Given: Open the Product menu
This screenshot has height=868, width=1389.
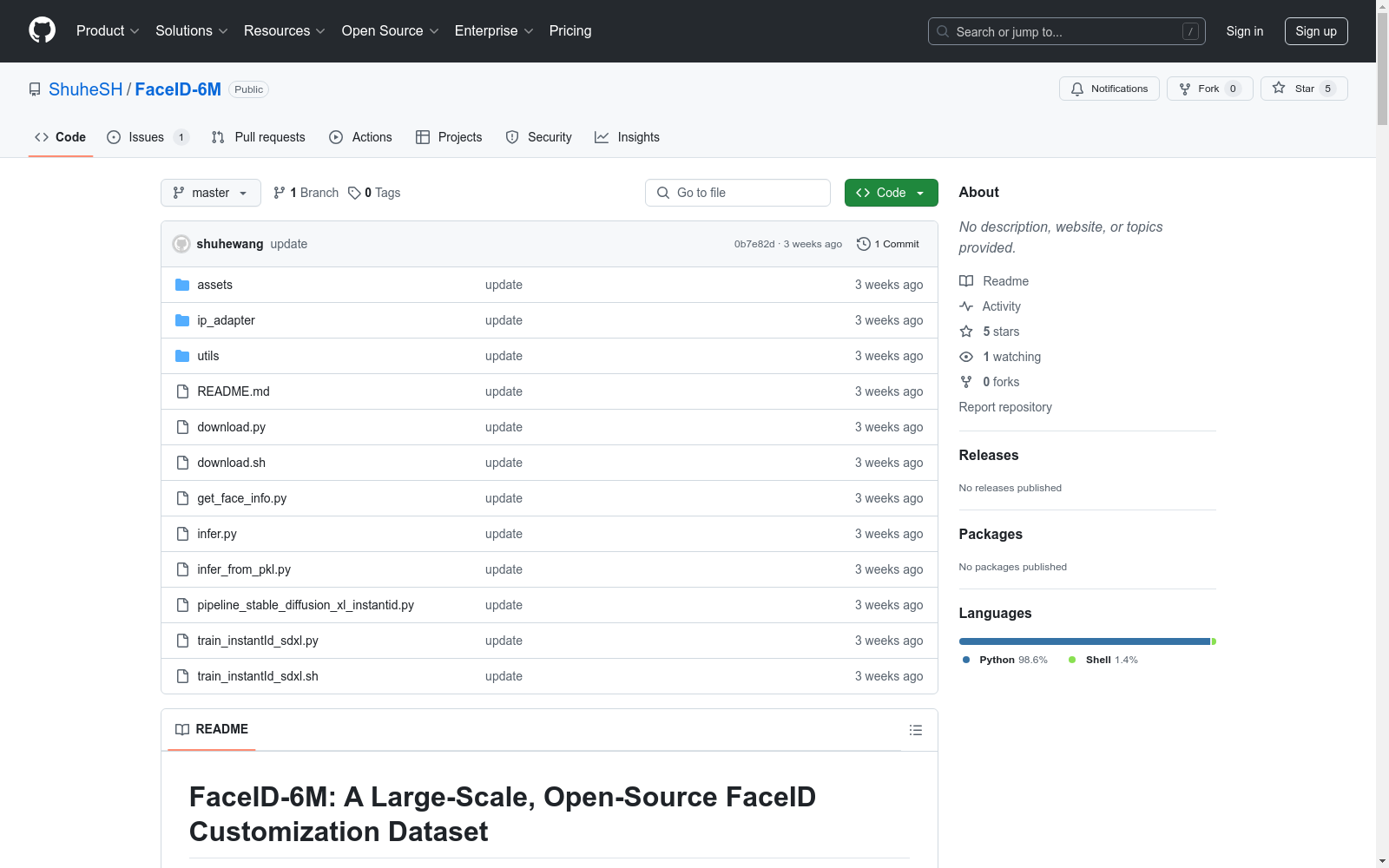Looking at the screenshot, I should coord(108,31).
